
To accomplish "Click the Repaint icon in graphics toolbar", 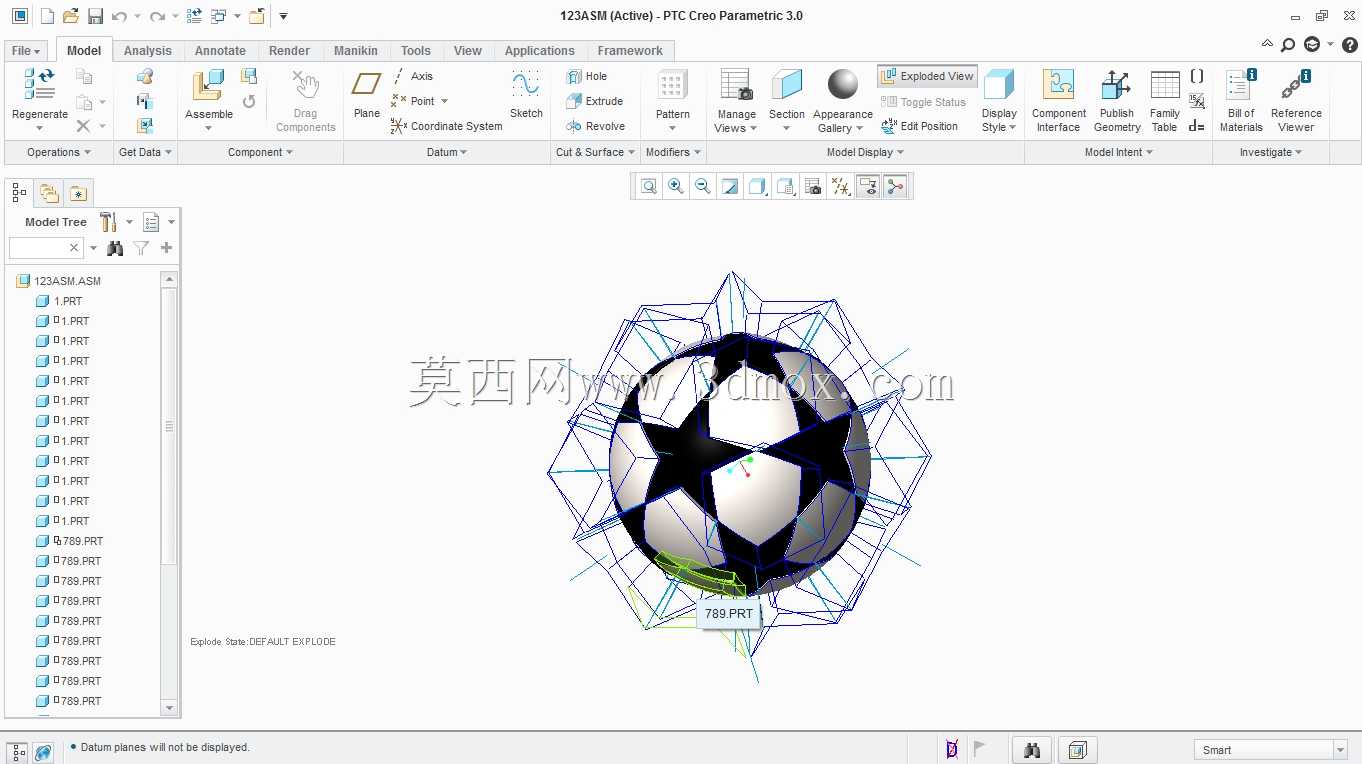I will tap(730, 186).
